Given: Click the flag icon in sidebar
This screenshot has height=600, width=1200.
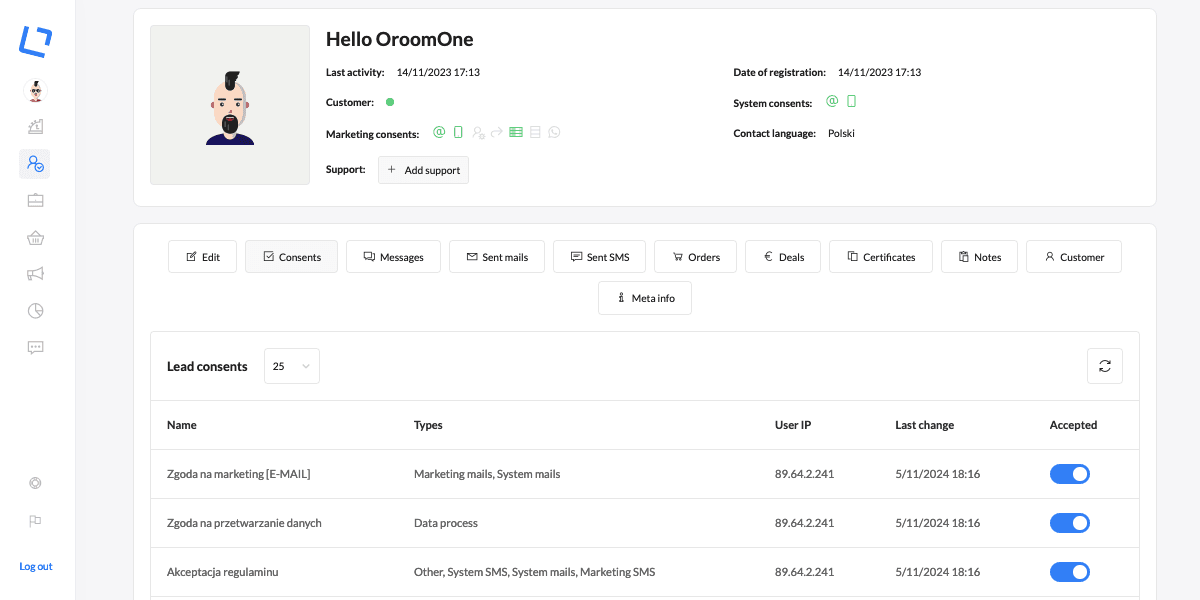Looking at the screenshot, I should tap(35, 520).
